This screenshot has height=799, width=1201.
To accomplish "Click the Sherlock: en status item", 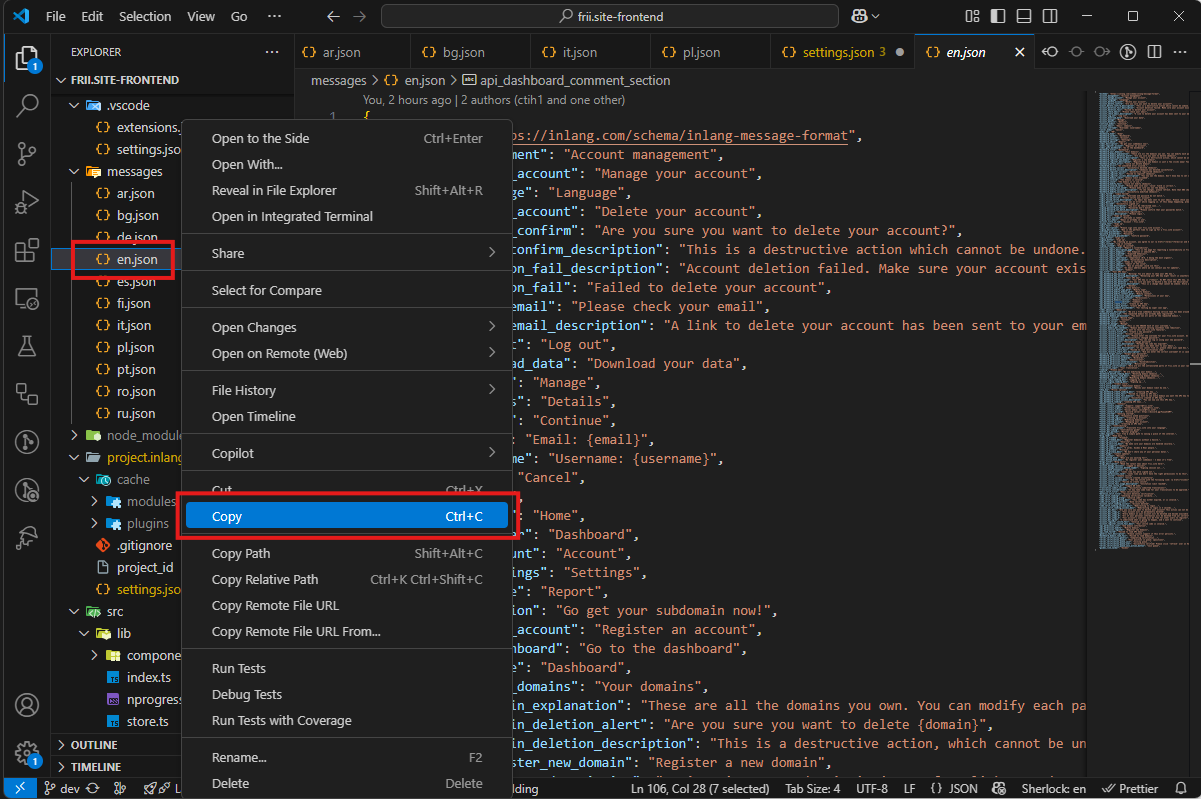I will (1051, 788).
